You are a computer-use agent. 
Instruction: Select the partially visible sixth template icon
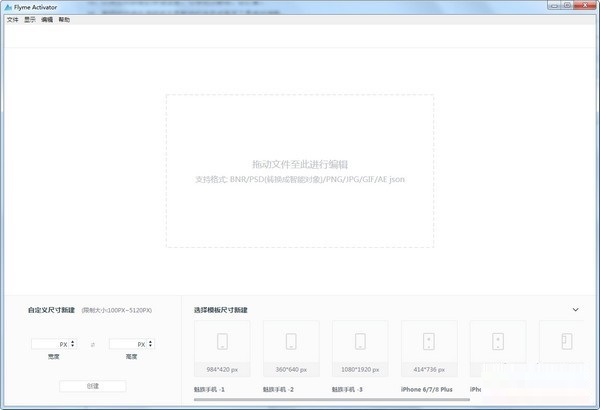click(566, 341)
